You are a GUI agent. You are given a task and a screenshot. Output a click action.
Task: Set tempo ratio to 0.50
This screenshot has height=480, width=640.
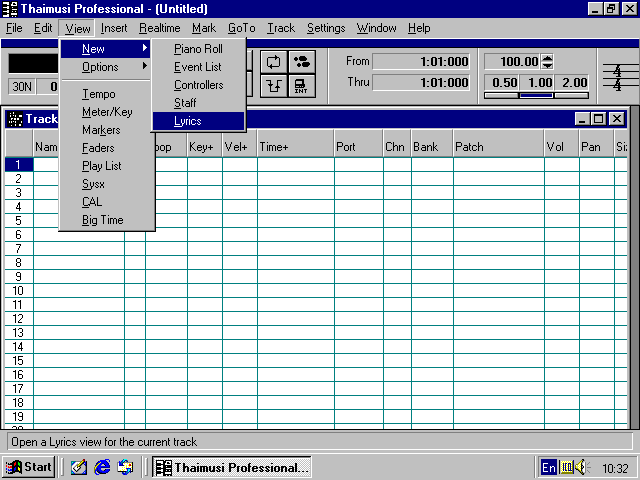[x=502, y=83]
